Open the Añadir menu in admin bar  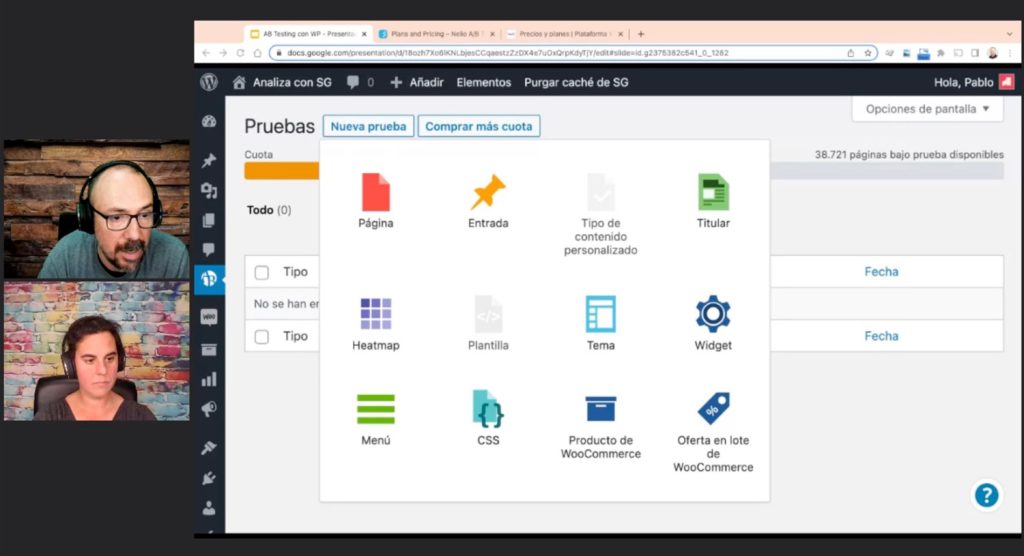click(417, 83)
